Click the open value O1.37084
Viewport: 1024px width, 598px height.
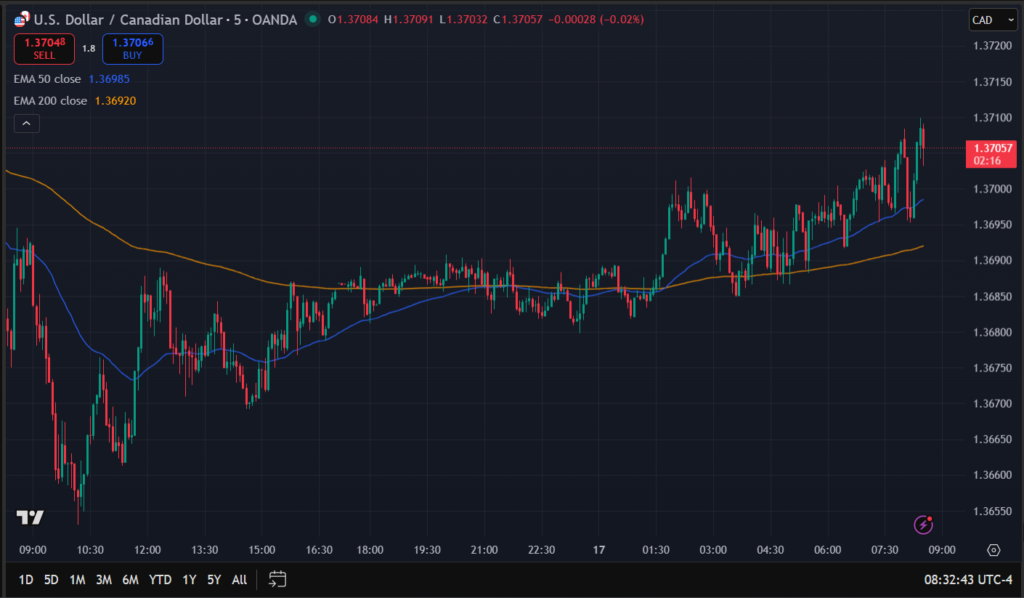pos(353,20)
